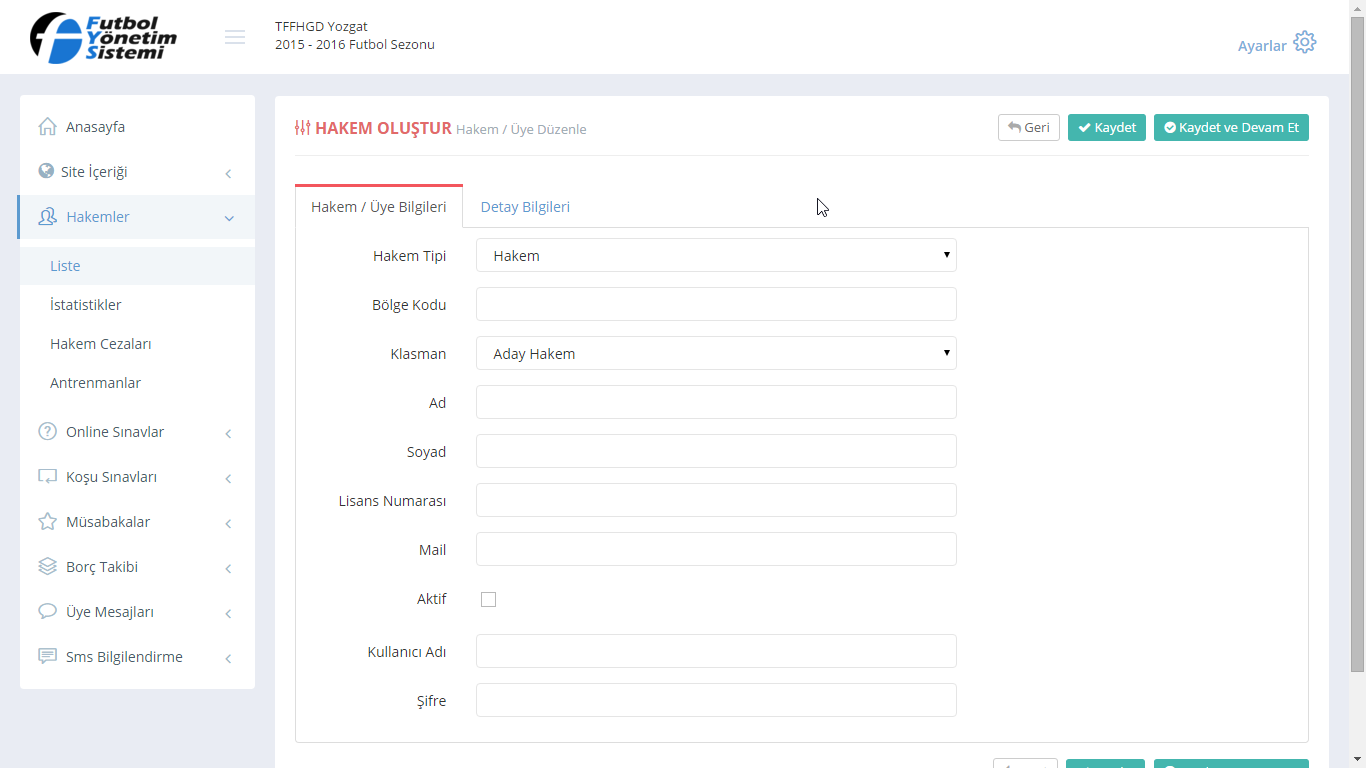
Task: Click the Lisans Numarası input field
Action: pos(716,500)
